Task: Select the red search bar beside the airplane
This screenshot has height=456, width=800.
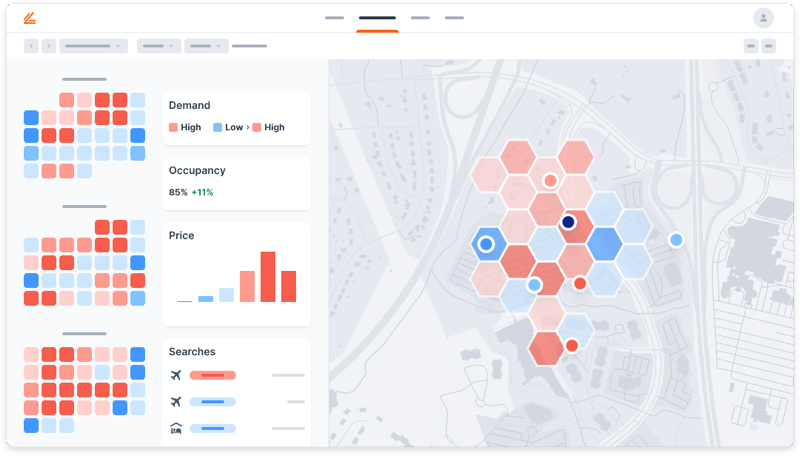Action: [x=213, y=375]
